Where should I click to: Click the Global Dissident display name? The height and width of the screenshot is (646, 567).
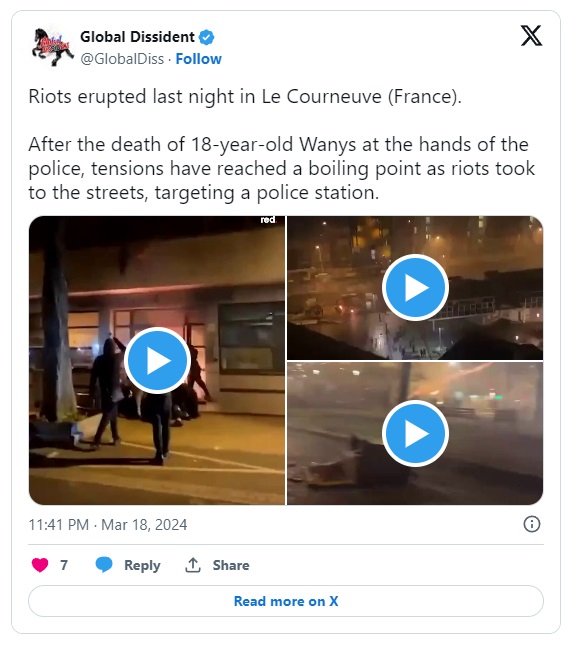click(137, 37)
